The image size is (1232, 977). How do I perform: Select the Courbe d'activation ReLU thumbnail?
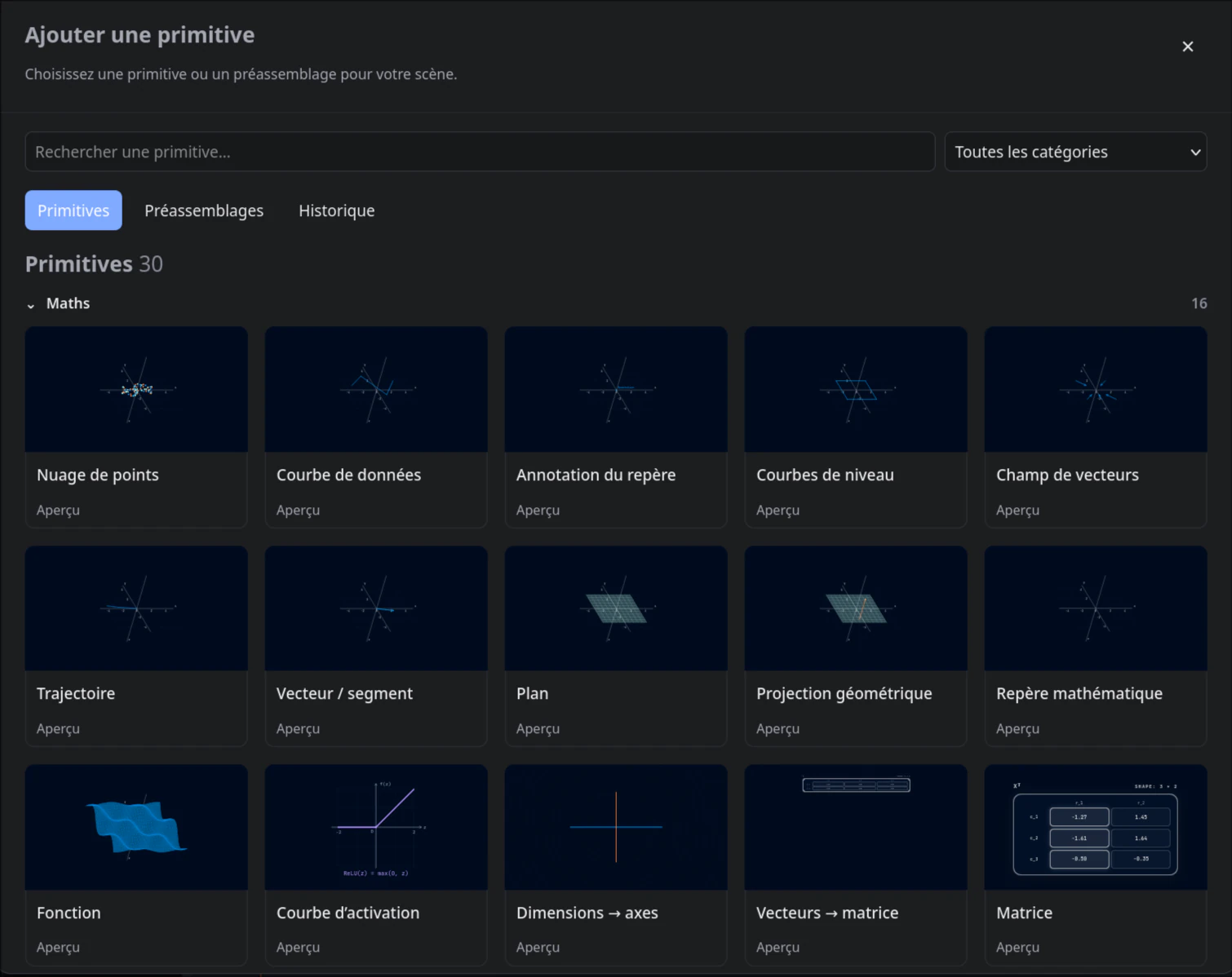coord(376,827)
